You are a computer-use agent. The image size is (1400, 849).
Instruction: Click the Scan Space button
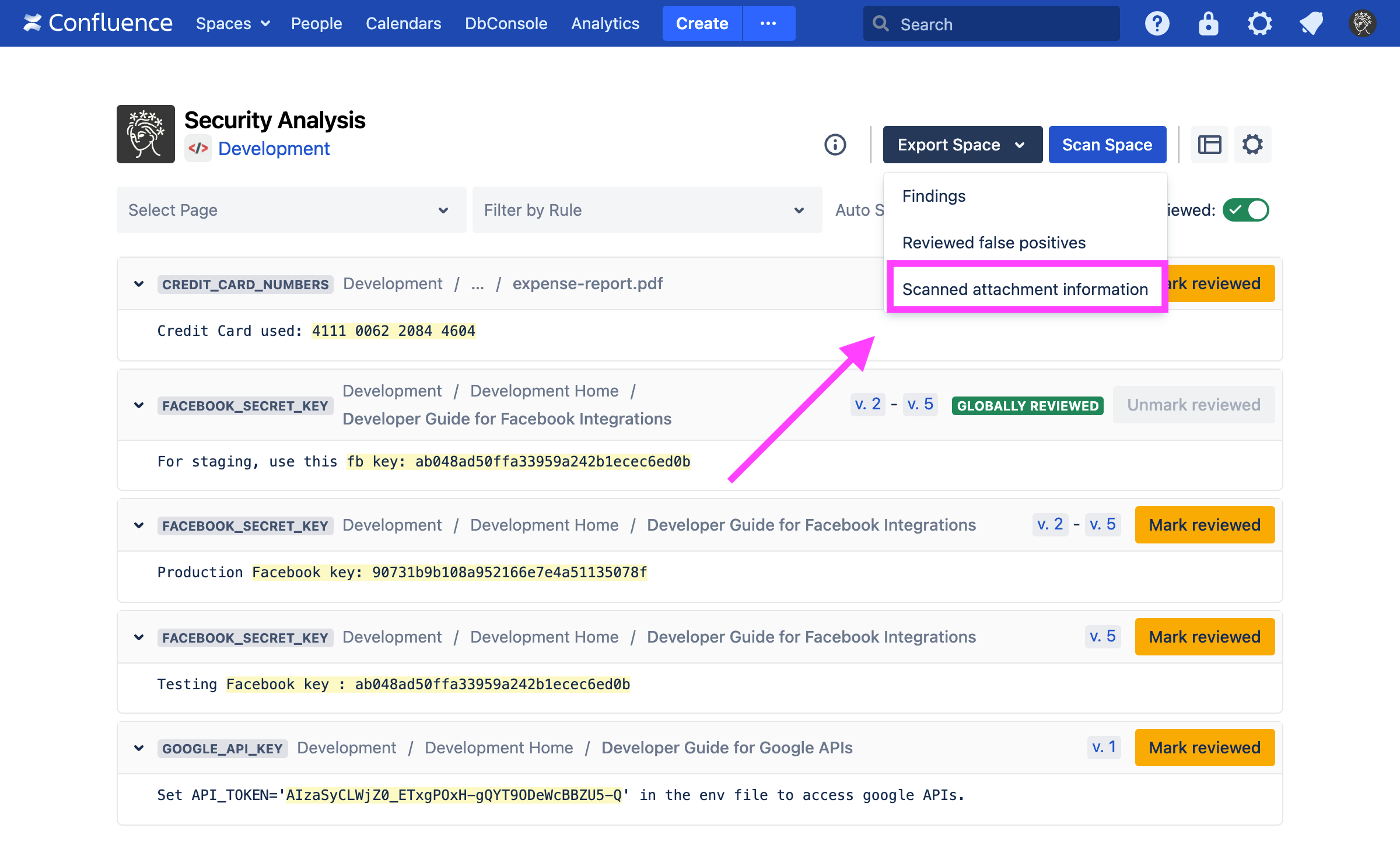(1107, 145)
